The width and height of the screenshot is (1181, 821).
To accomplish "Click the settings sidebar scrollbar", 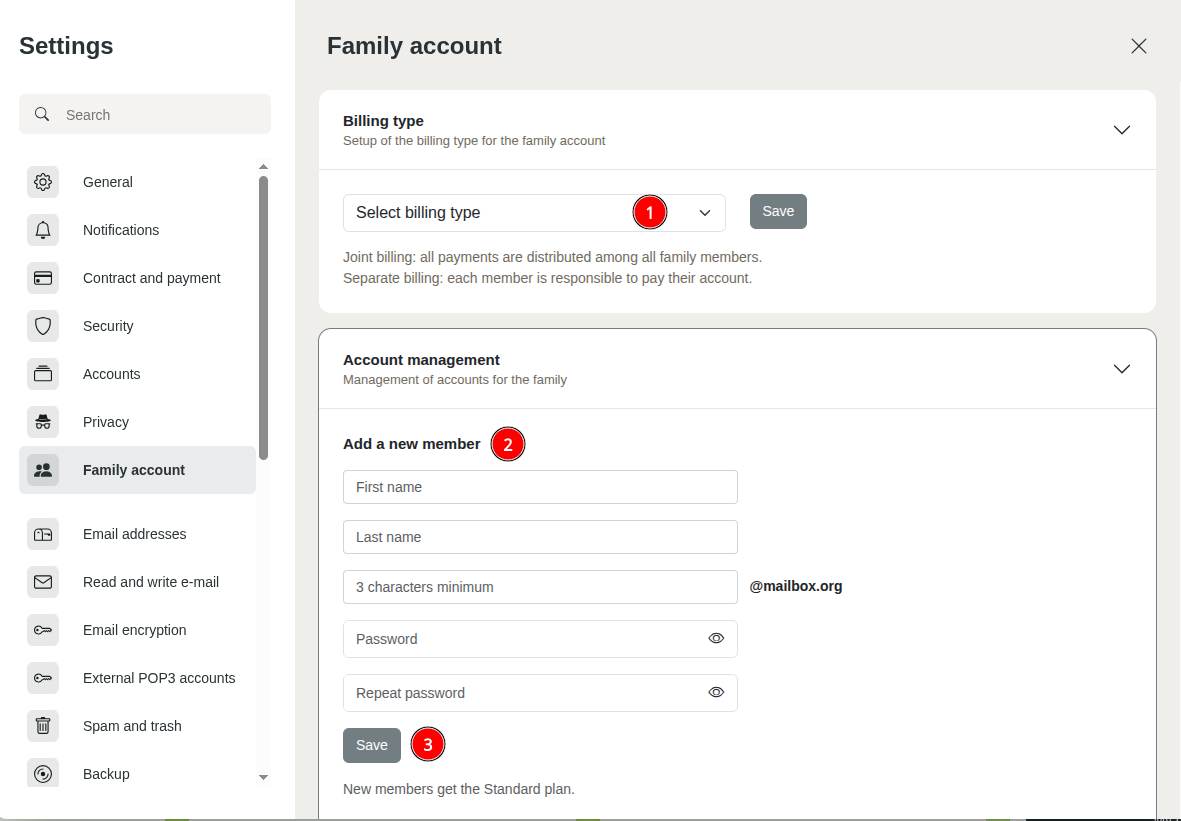I will click(263, 317).
